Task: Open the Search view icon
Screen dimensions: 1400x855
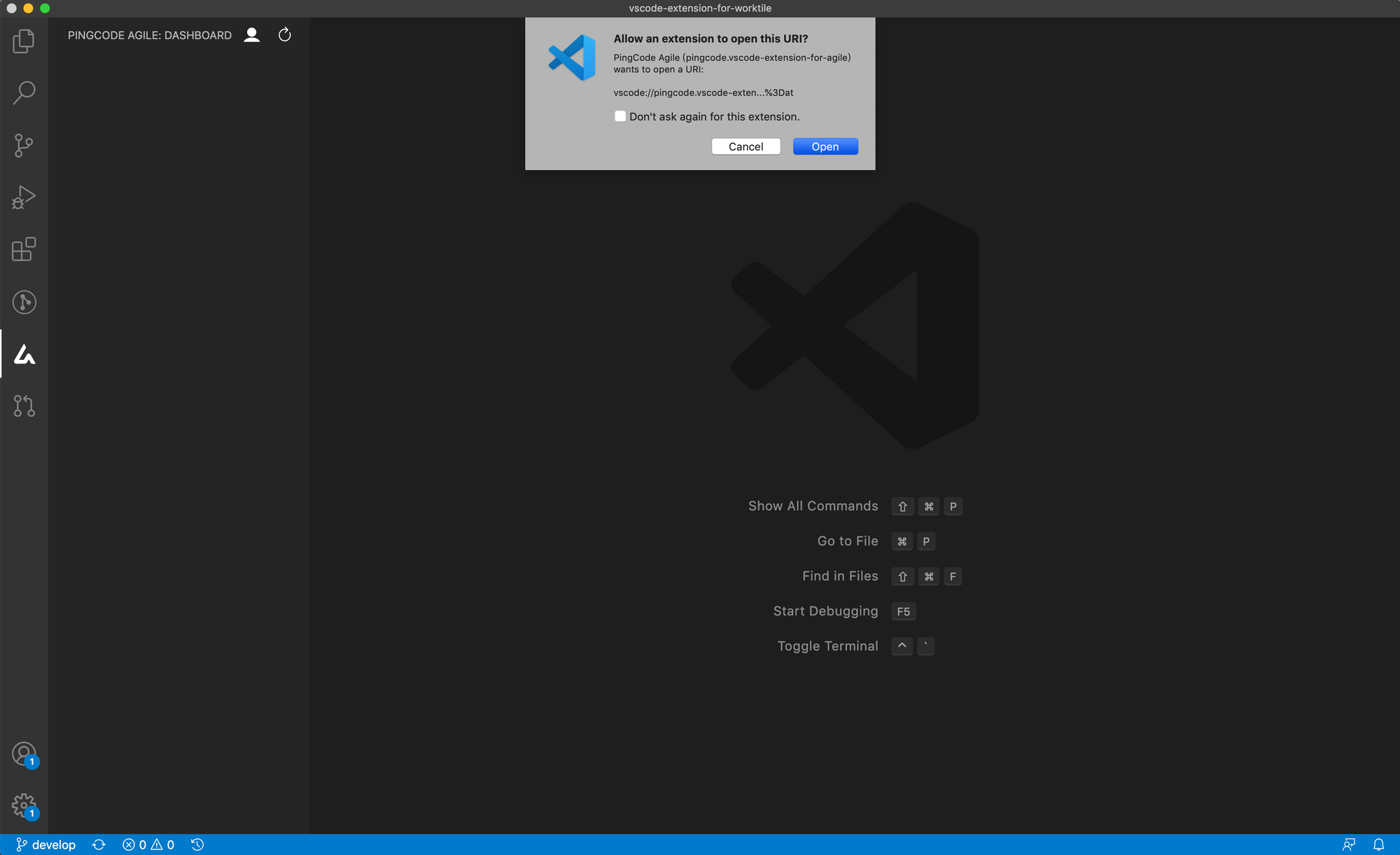Action: 24,92
